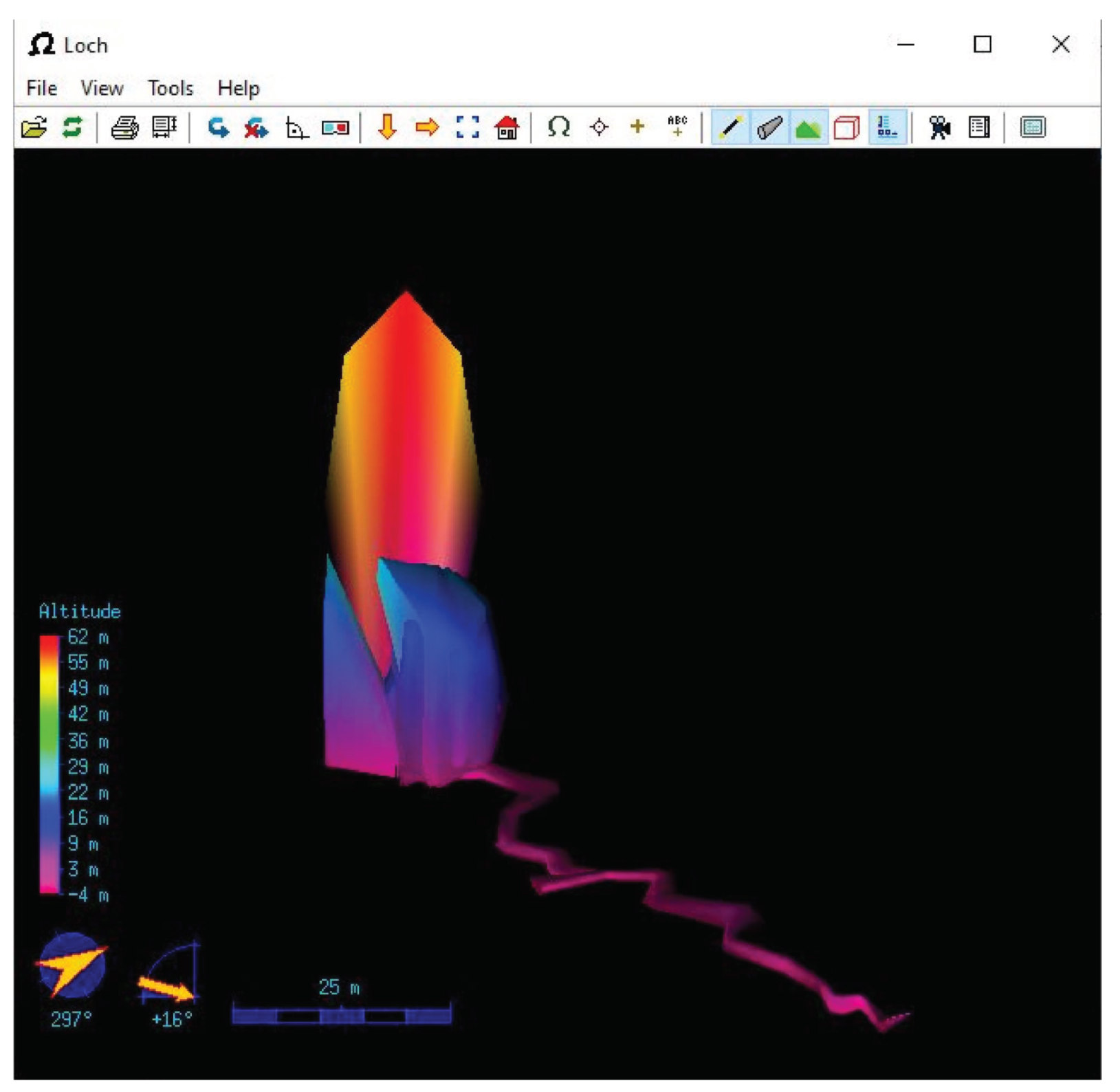Image resolution: width=1120 pixels, height=1092 pixels.
Task: Click the printer icon to print
Action: tap(124, 128)
